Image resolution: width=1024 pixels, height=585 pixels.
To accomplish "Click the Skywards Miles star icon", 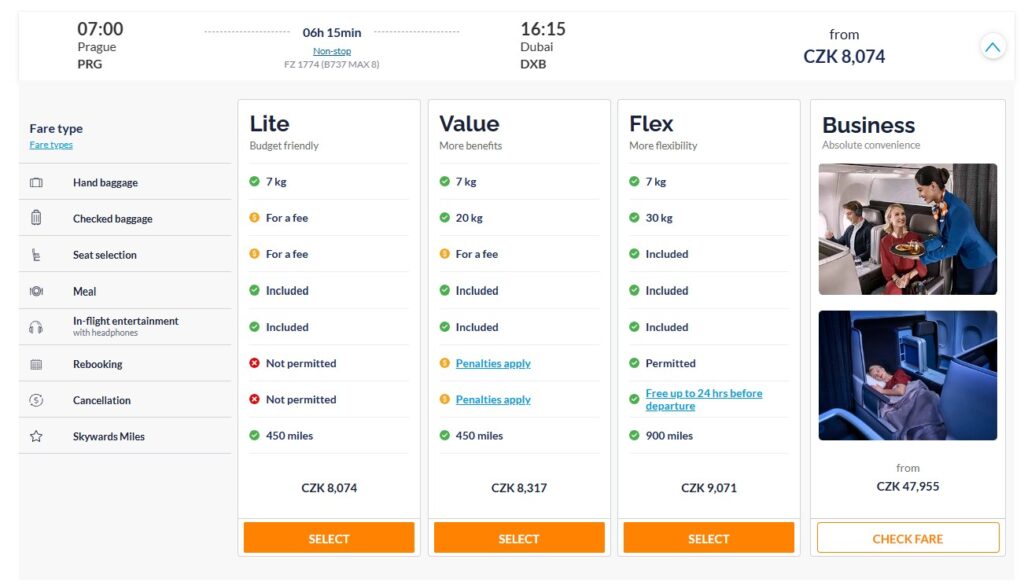I will coord(36,437).
